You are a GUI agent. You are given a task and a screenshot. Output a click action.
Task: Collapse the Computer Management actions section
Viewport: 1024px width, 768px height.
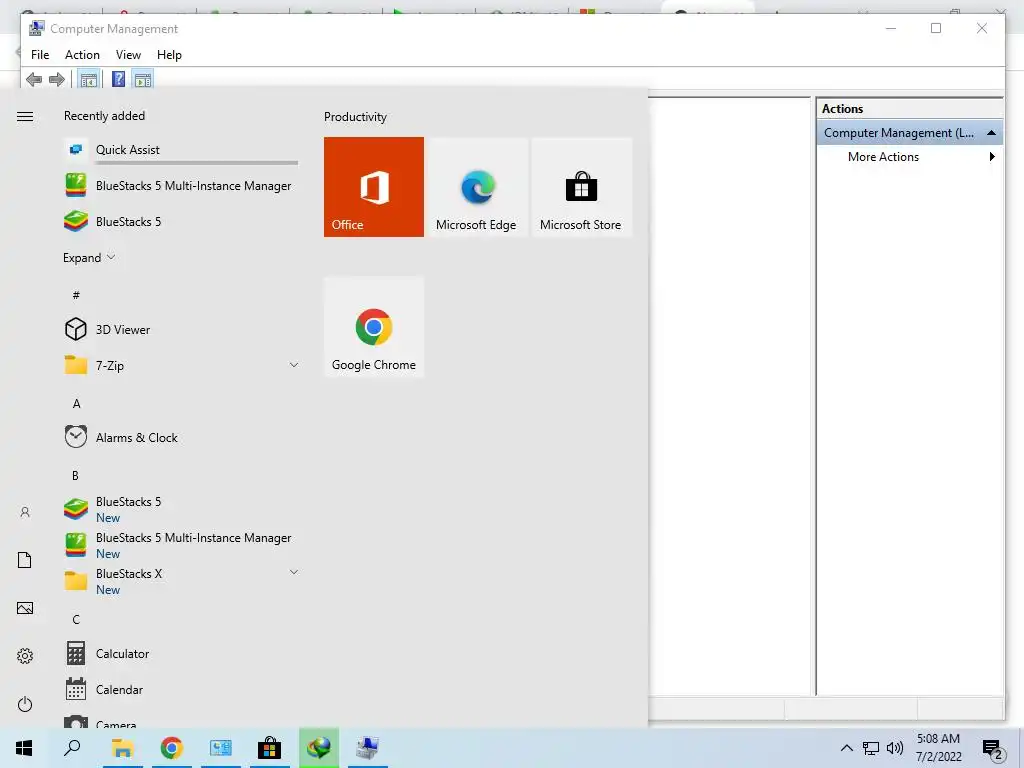pos(991,133)
